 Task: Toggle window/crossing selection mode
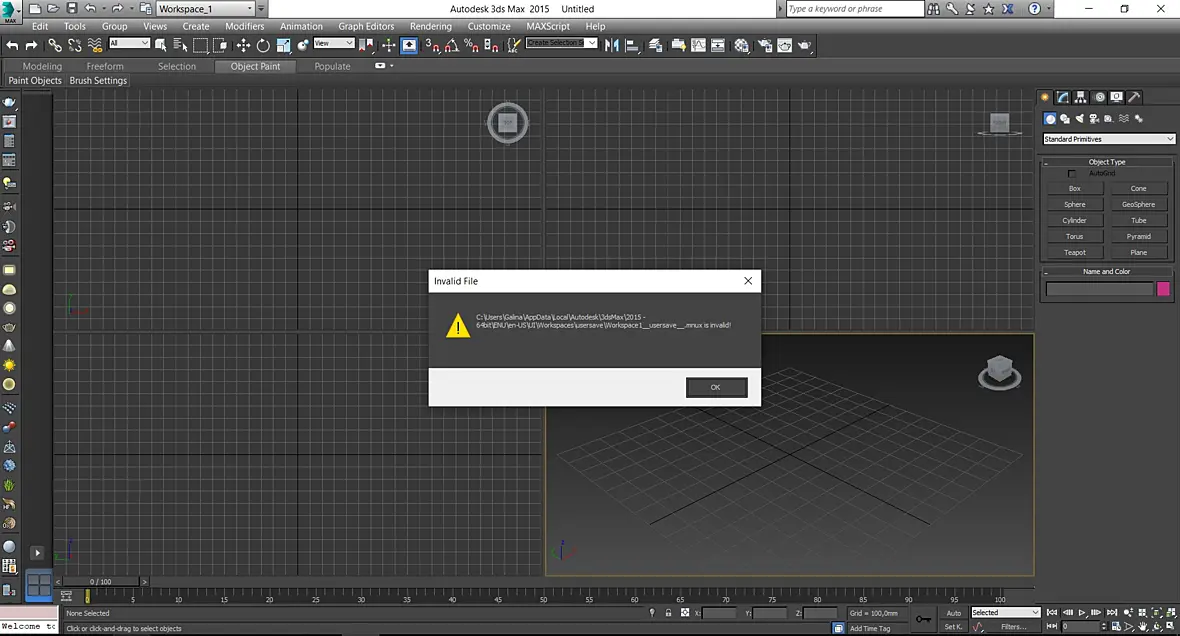220,45
